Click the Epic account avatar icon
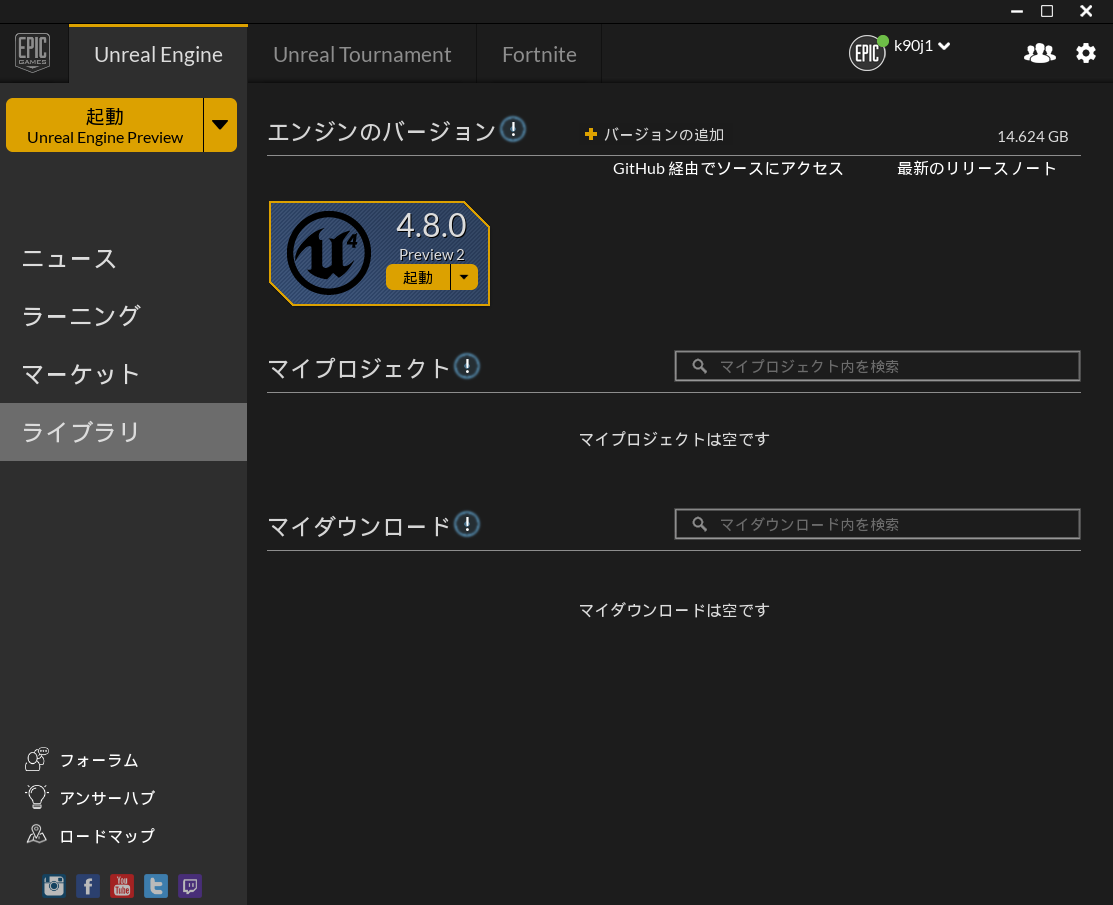Screen dimensions: 1113x905 point(867,53)
